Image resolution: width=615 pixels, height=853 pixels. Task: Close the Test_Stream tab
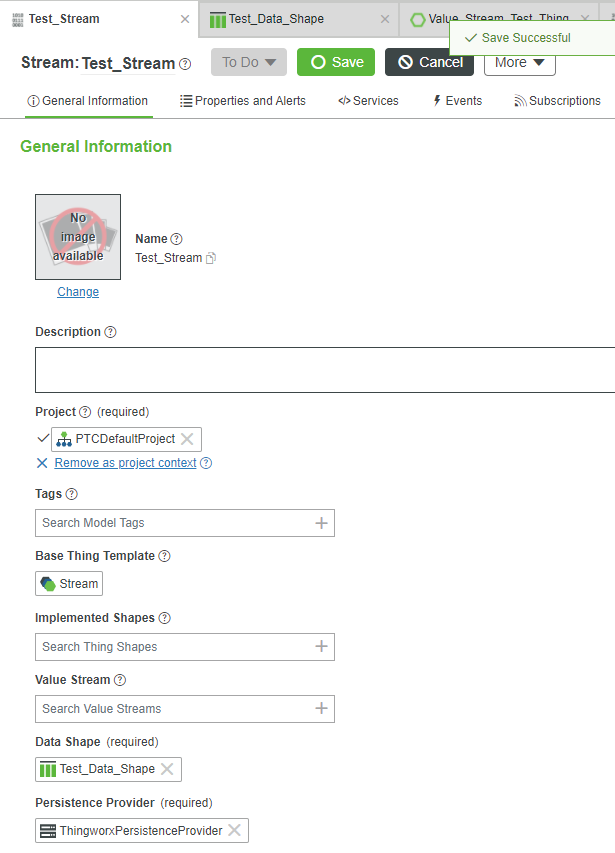(185, 19)
